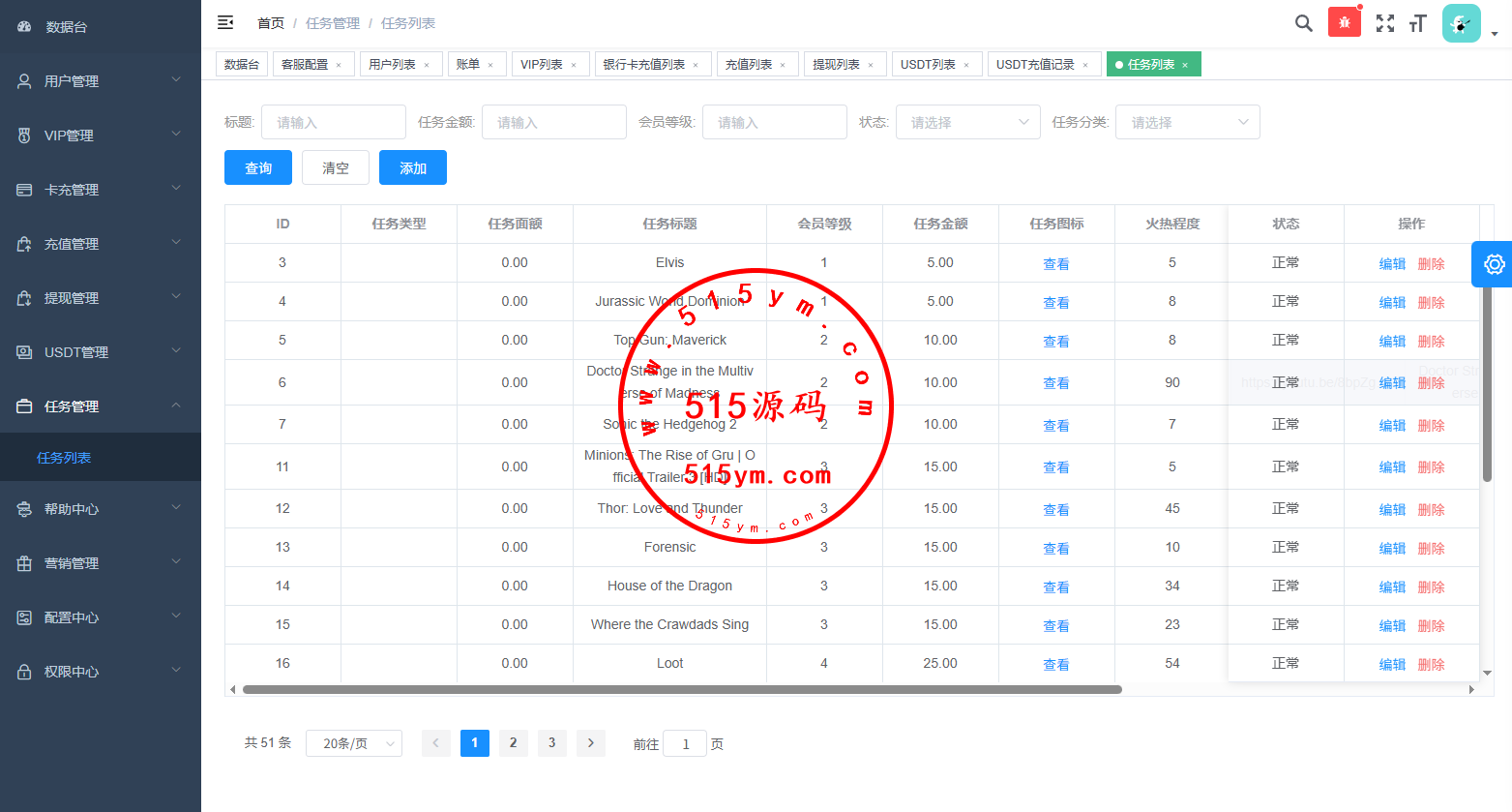Open the user avatar menu
The height and width of the screenshot is (812, 1512).
click(1461, 23)
